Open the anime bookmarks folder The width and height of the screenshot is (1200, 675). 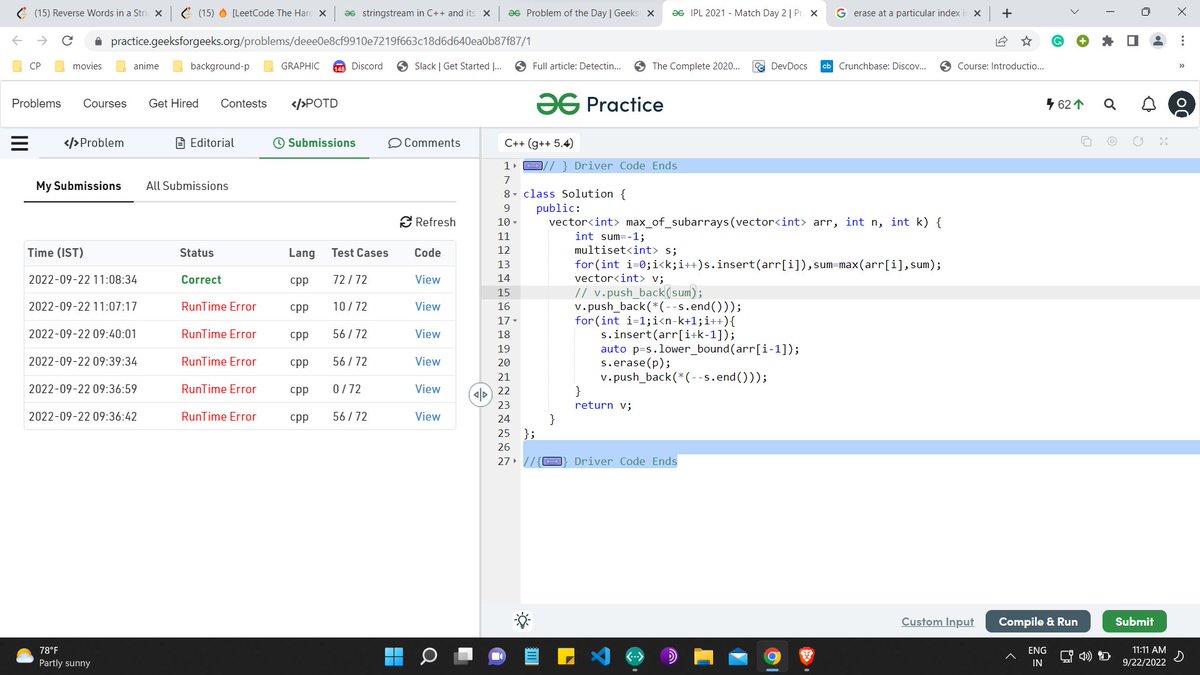pos(139,66)
